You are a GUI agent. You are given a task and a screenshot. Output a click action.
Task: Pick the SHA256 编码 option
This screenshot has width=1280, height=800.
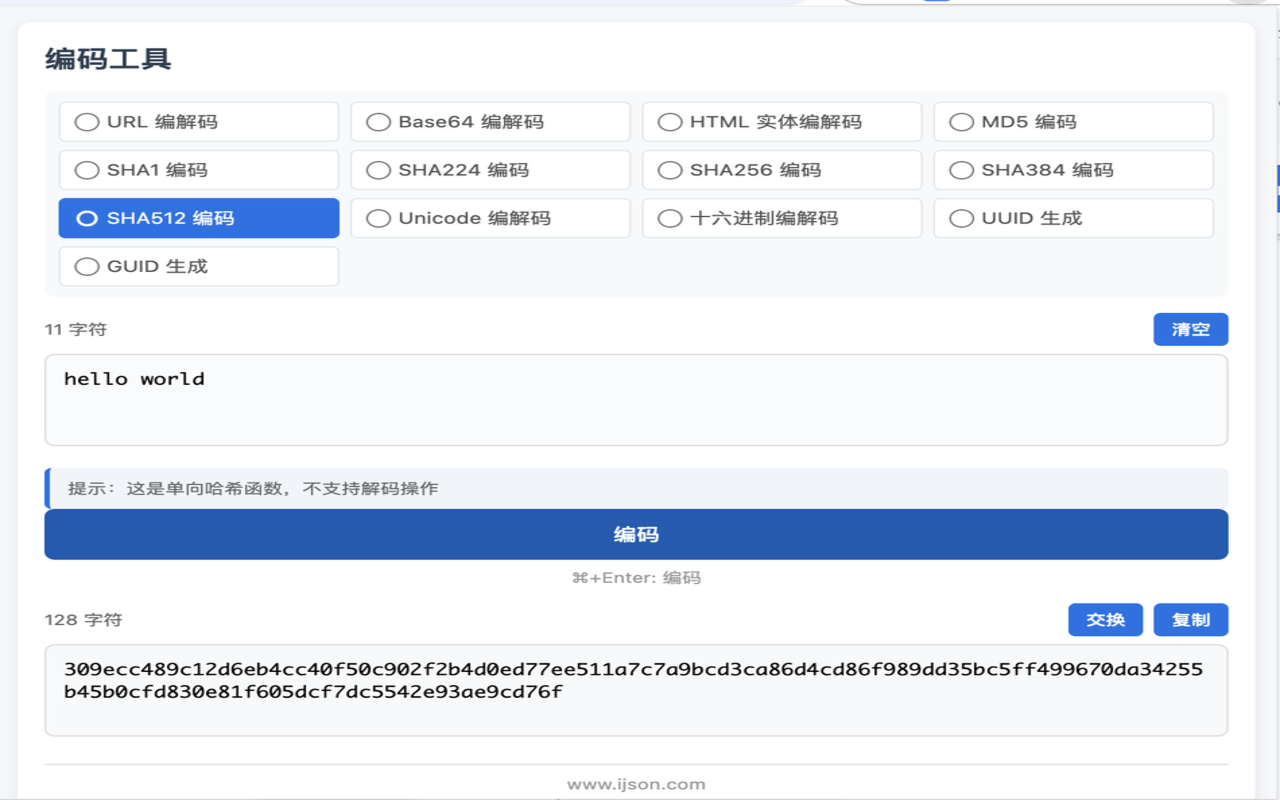pos(782,170)
